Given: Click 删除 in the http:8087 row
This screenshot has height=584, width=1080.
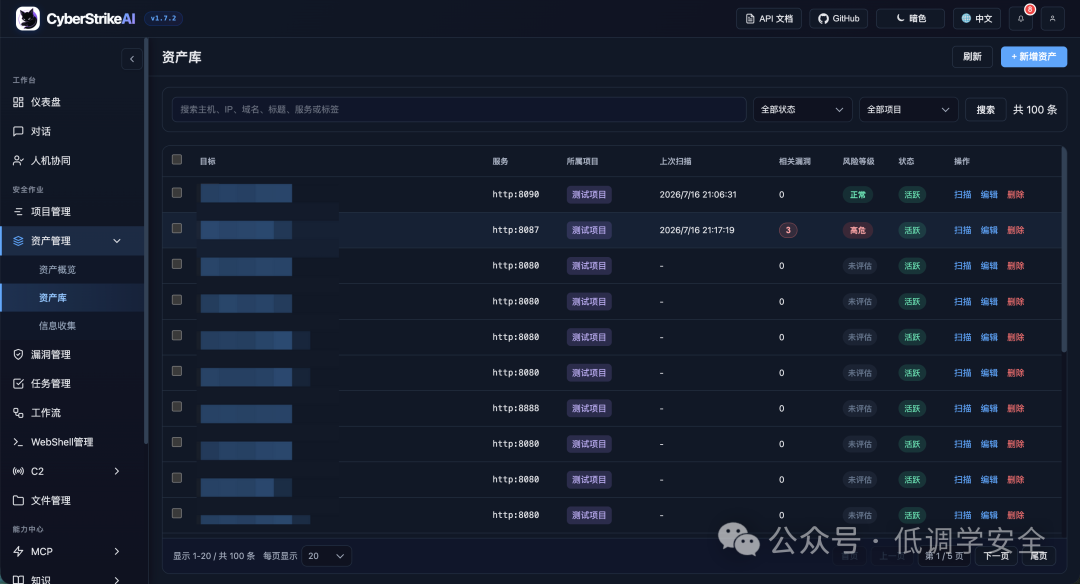Looking at the screenshot, I should (1015, 230).
